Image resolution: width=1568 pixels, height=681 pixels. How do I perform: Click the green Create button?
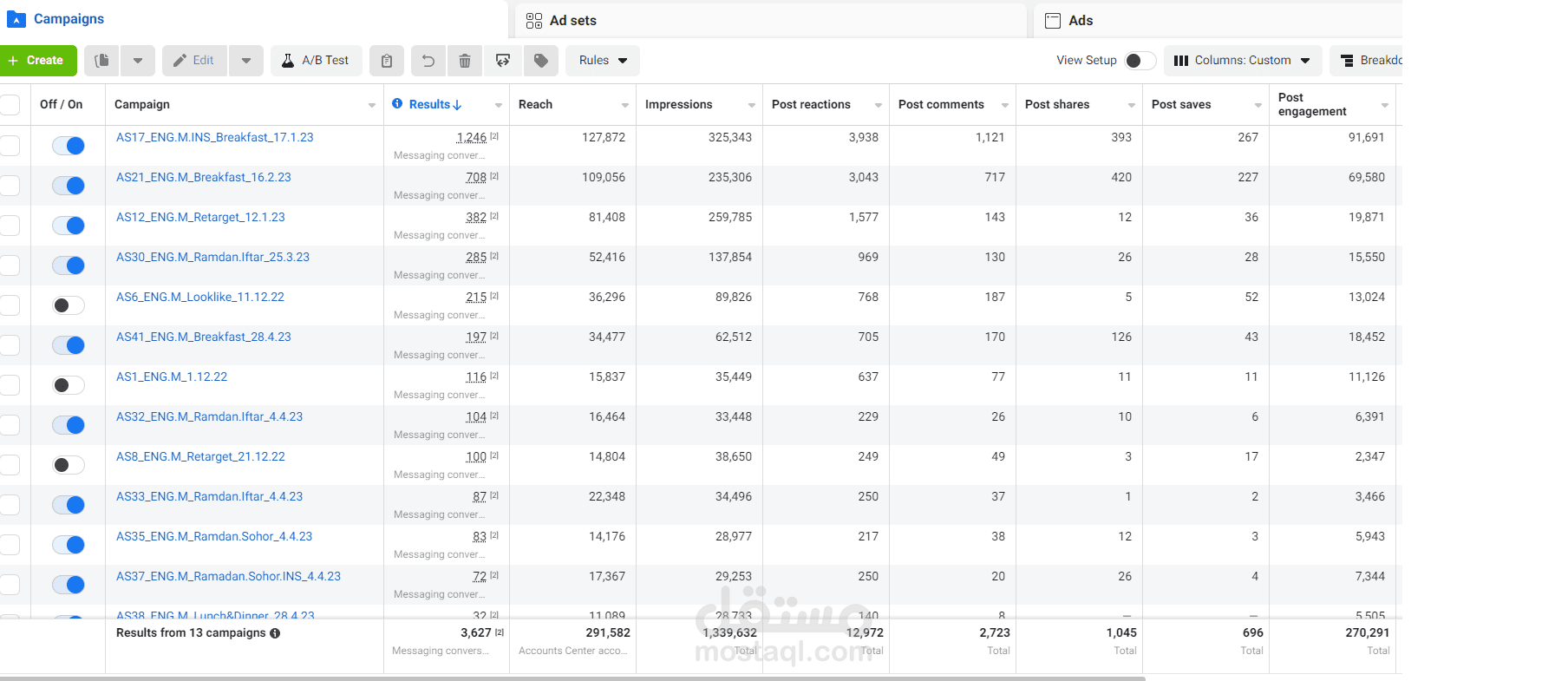(x=37, y=61)
